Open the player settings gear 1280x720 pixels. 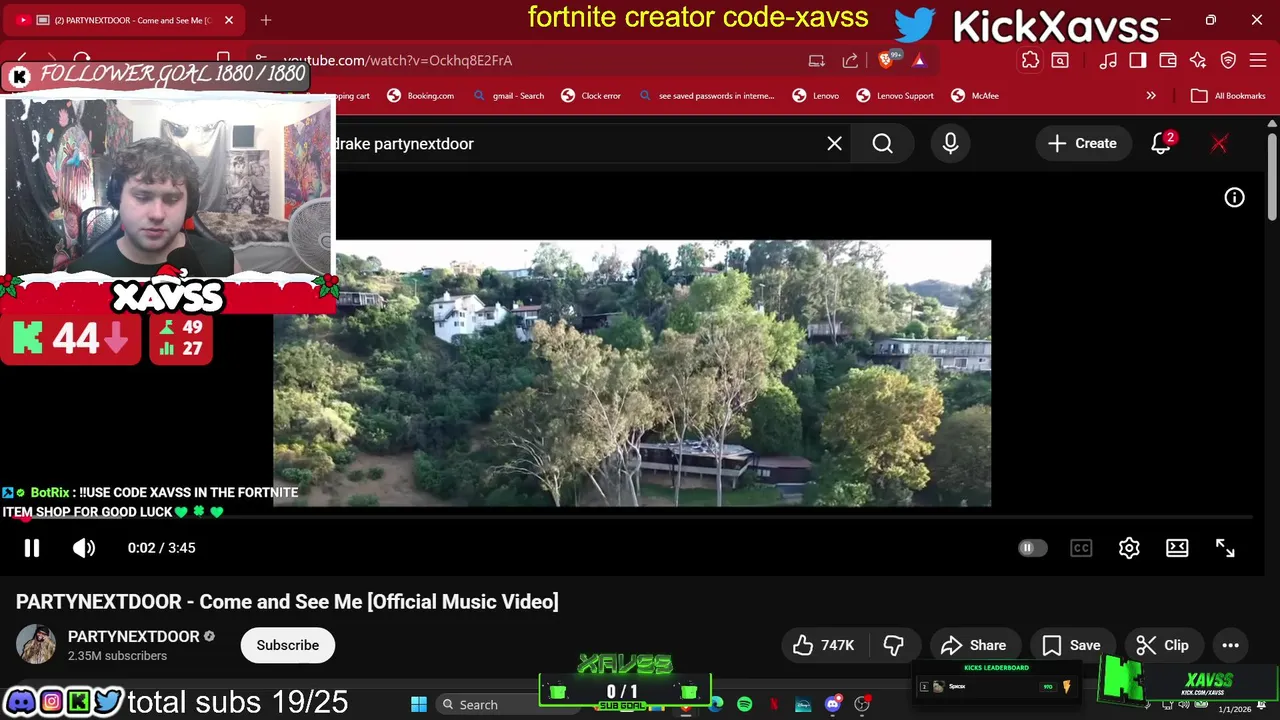[1129, 548]
